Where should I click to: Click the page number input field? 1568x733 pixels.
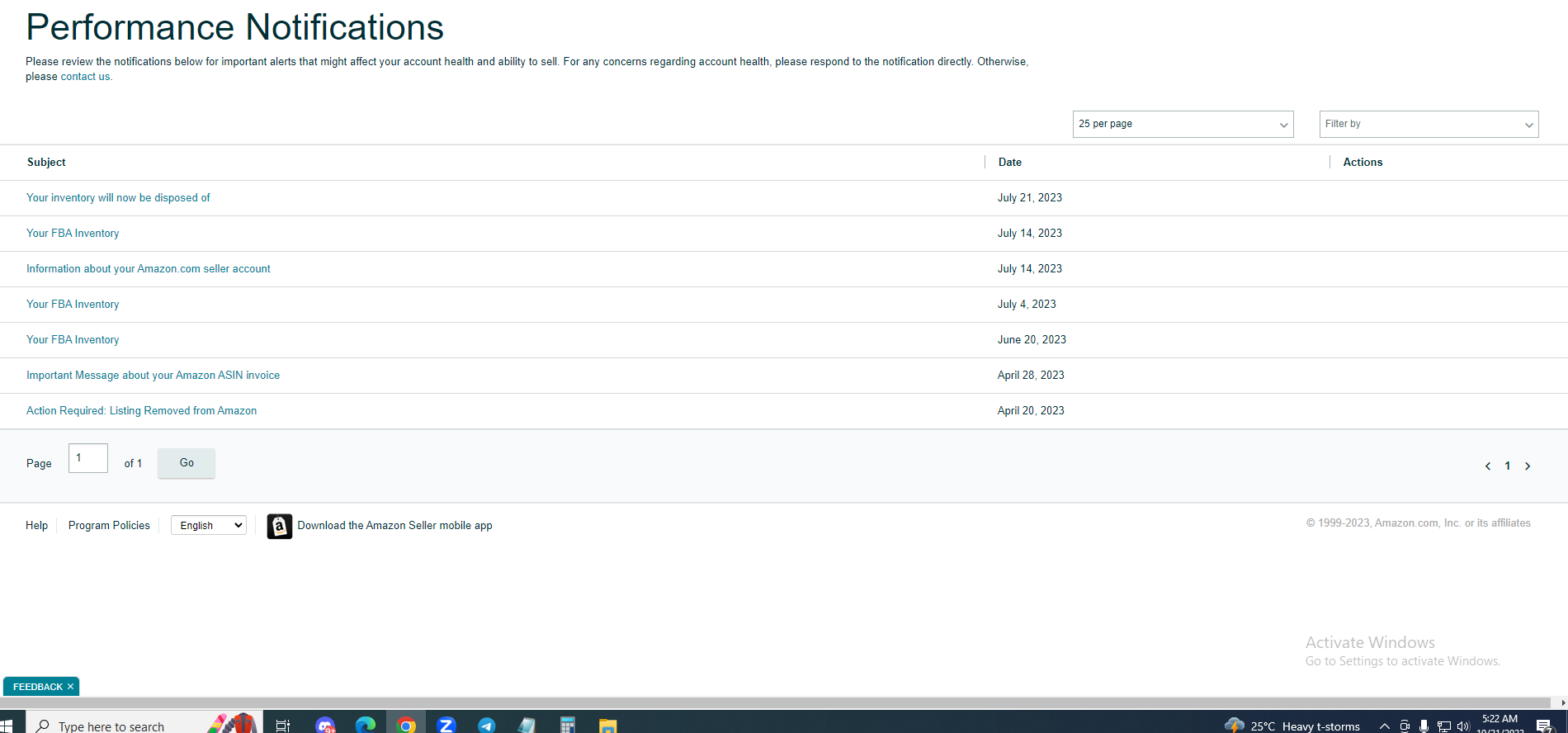point(88,458)
